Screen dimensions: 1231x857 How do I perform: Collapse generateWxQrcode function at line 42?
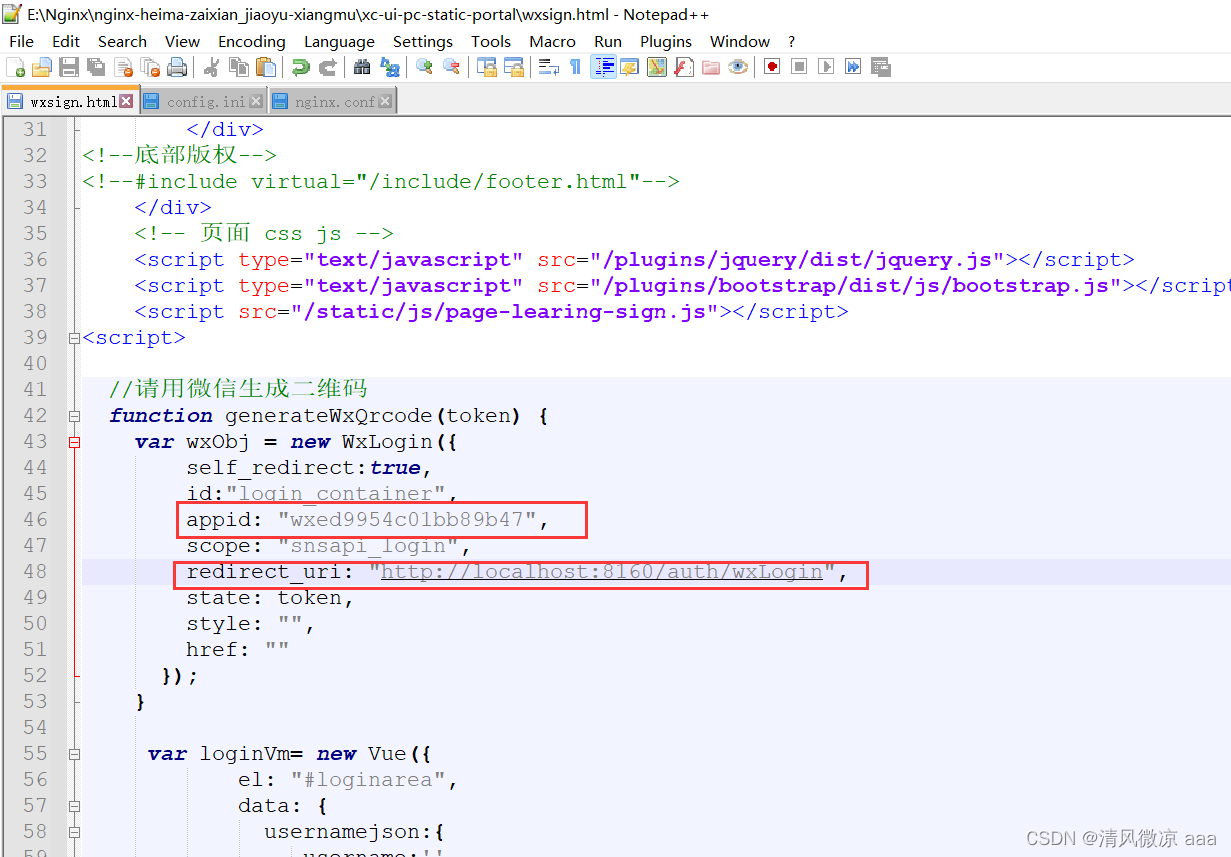[x=74, y=416]
